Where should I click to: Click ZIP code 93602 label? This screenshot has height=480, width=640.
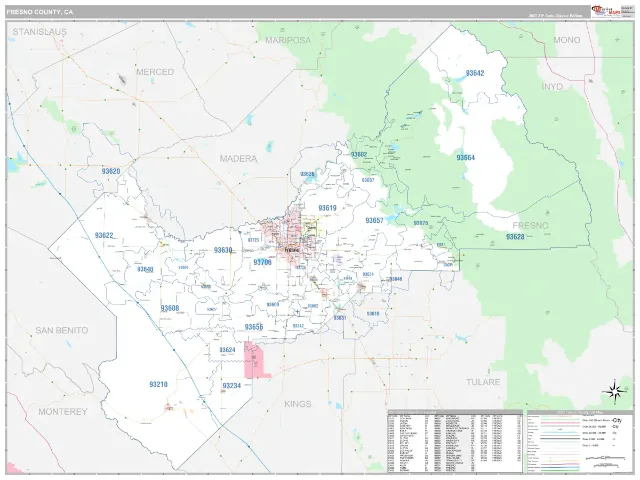pos(359,154)
